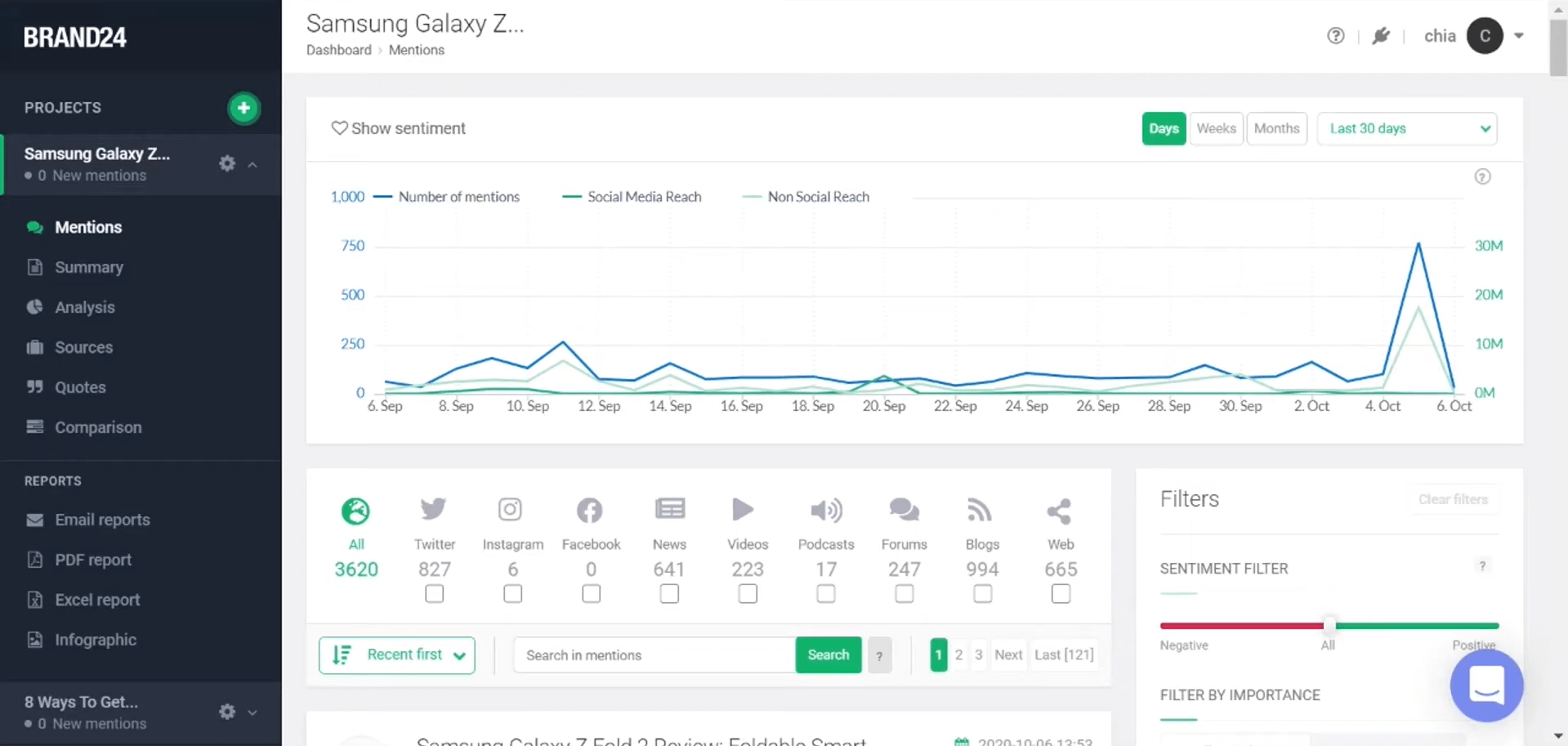This screenshot has height=746, width=1568.
Task: Click the green add project plus icon
Action: point(243,108)
